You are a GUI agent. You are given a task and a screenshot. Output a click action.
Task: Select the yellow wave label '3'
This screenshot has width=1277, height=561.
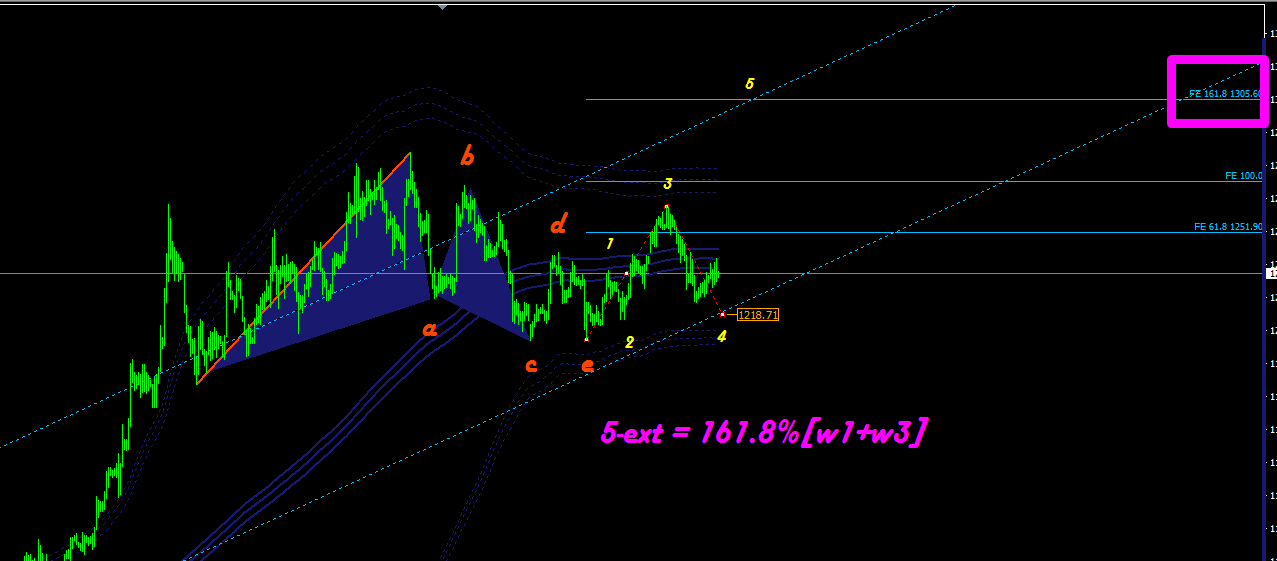tap(668, 183)
